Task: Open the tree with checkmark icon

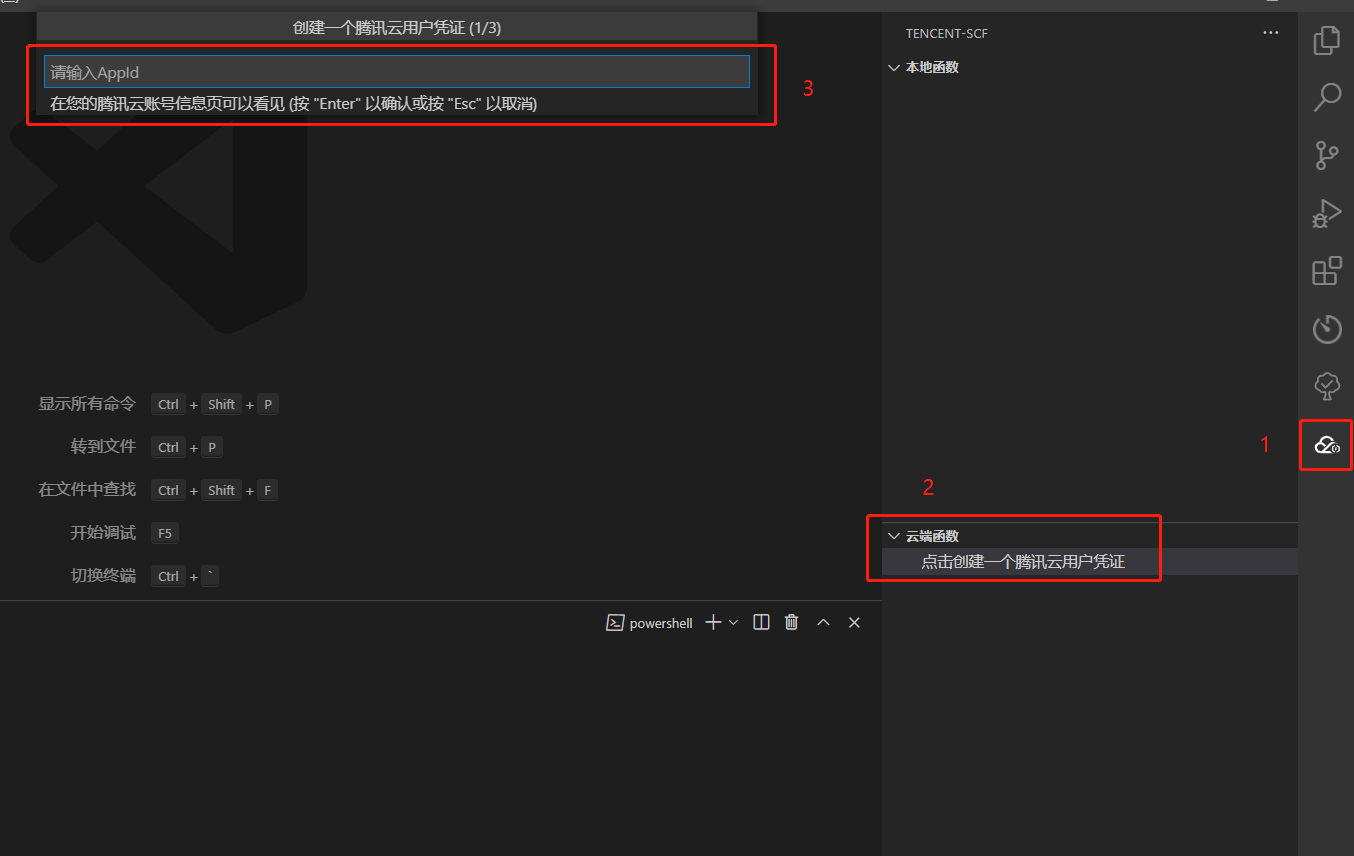Action: (1327, 386)
